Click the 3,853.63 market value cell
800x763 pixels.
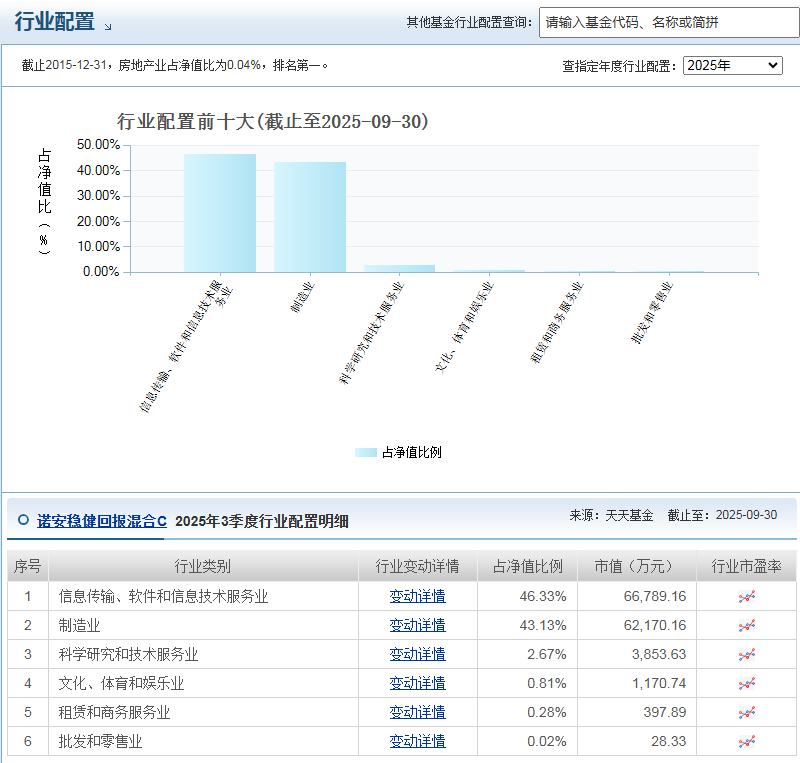637,654
